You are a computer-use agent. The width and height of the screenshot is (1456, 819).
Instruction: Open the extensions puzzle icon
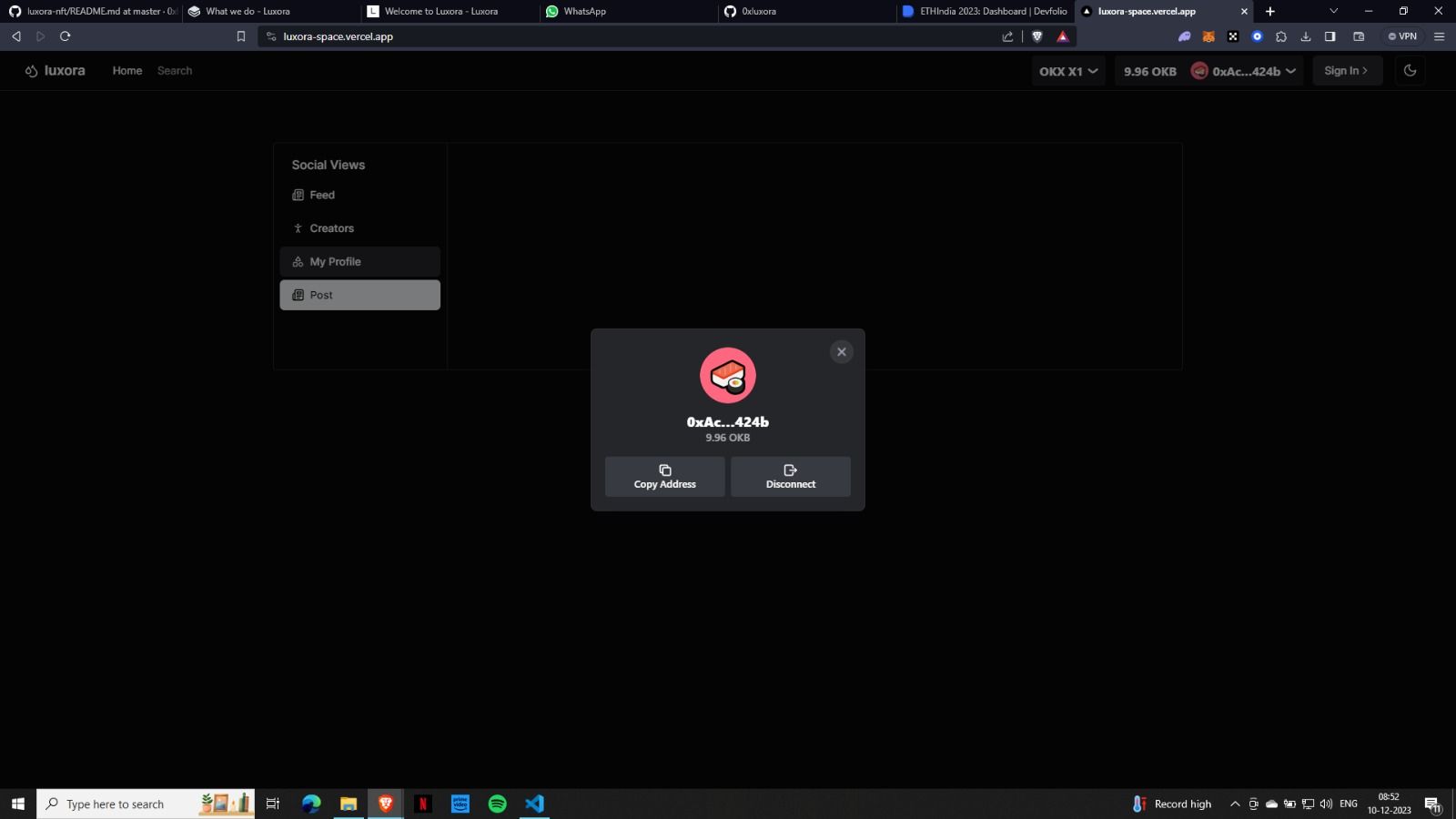coord(1281,36)
